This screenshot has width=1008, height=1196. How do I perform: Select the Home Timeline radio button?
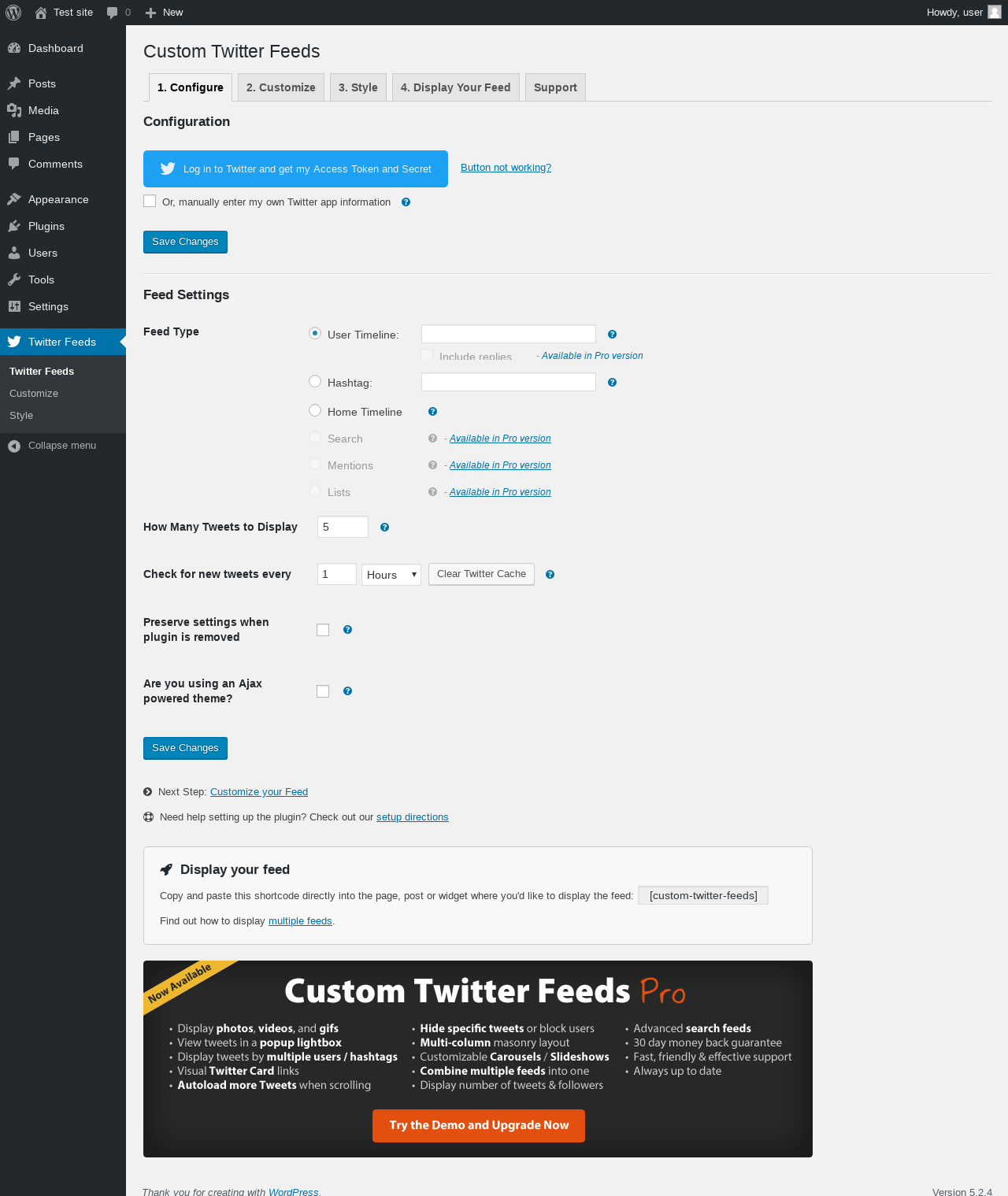point(315,410)
